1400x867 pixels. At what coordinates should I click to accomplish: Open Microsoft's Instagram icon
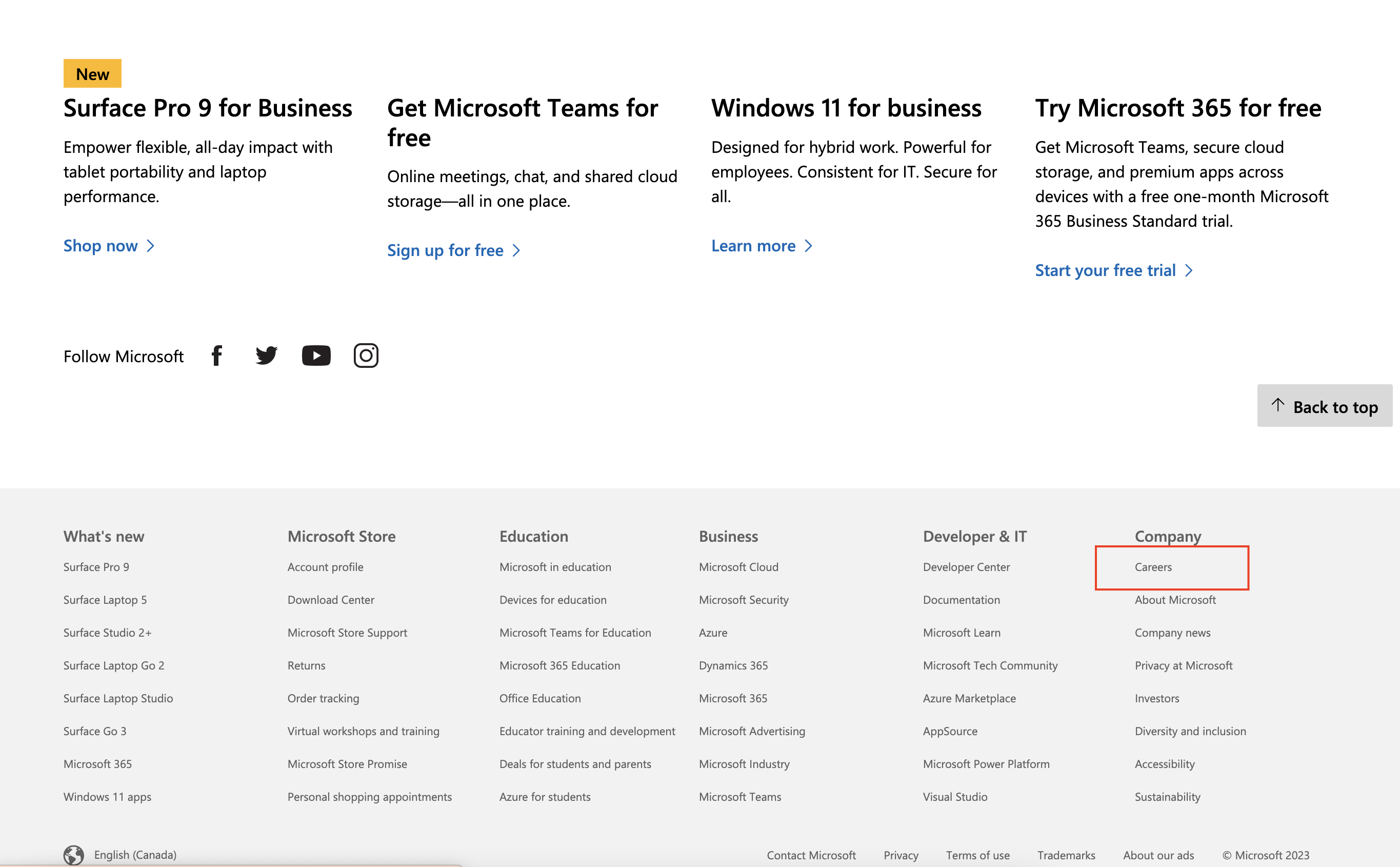click(x=366, y=356)
